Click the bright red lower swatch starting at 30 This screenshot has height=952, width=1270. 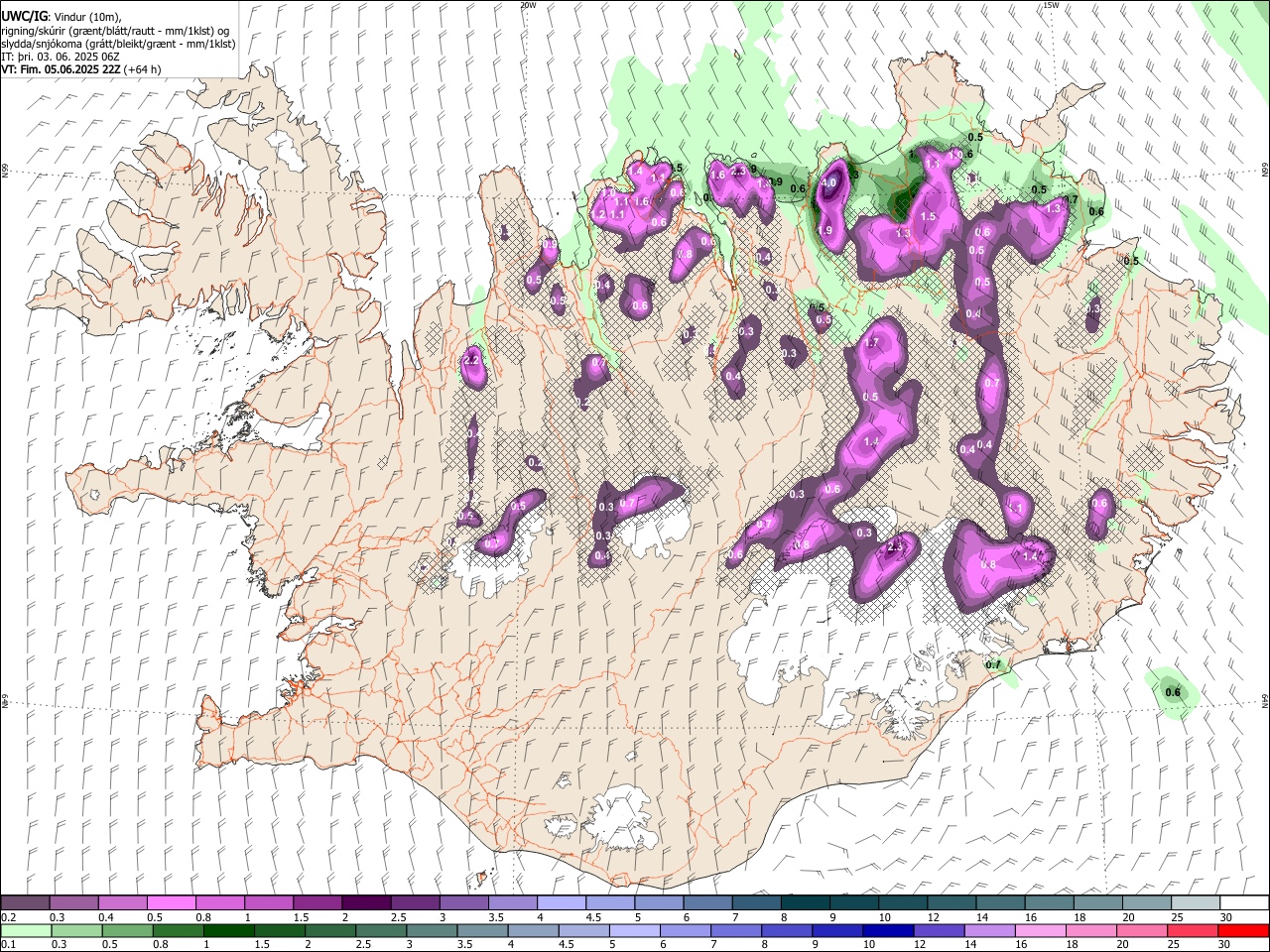click(1242, 930)
